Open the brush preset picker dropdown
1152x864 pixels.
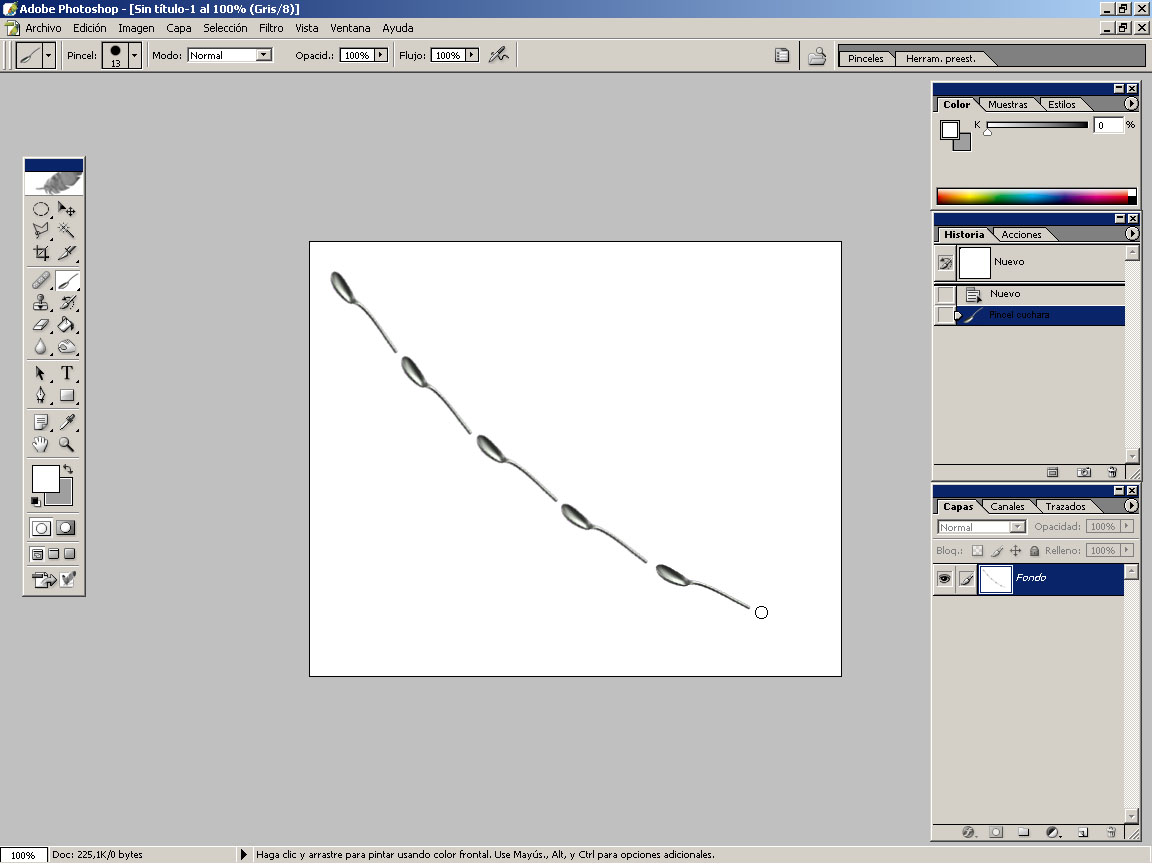[134, 55]
